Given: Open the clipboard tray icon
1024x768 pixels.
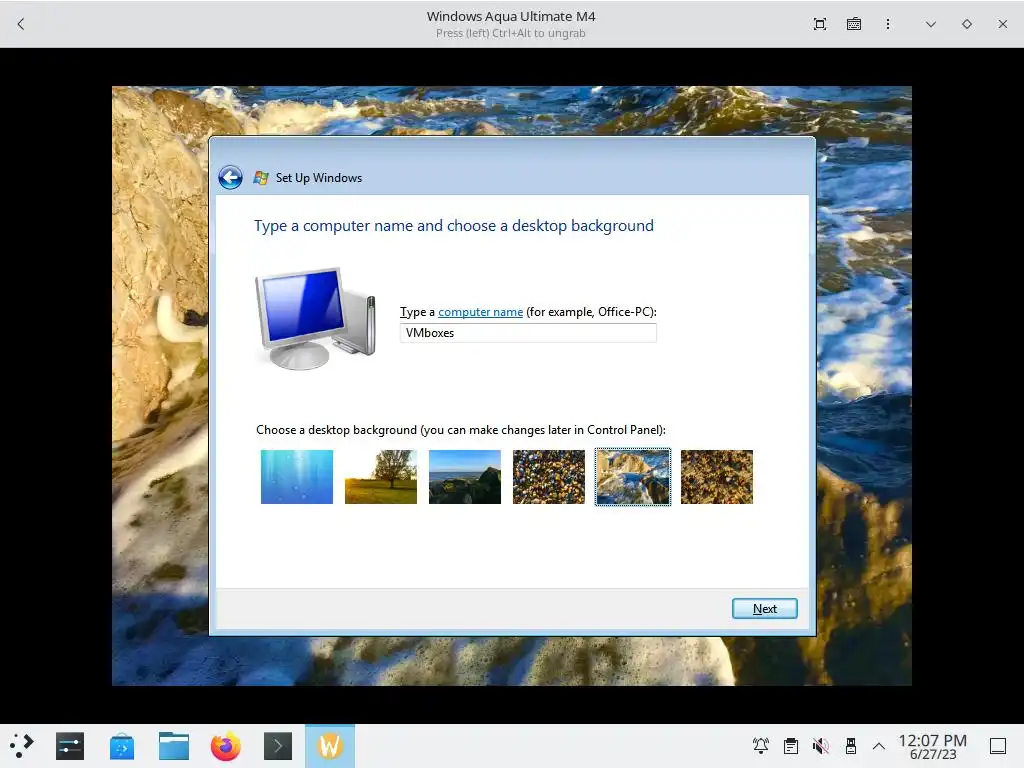Looking at the screenshot, I should pyautogui.click(x=791, y=746).
